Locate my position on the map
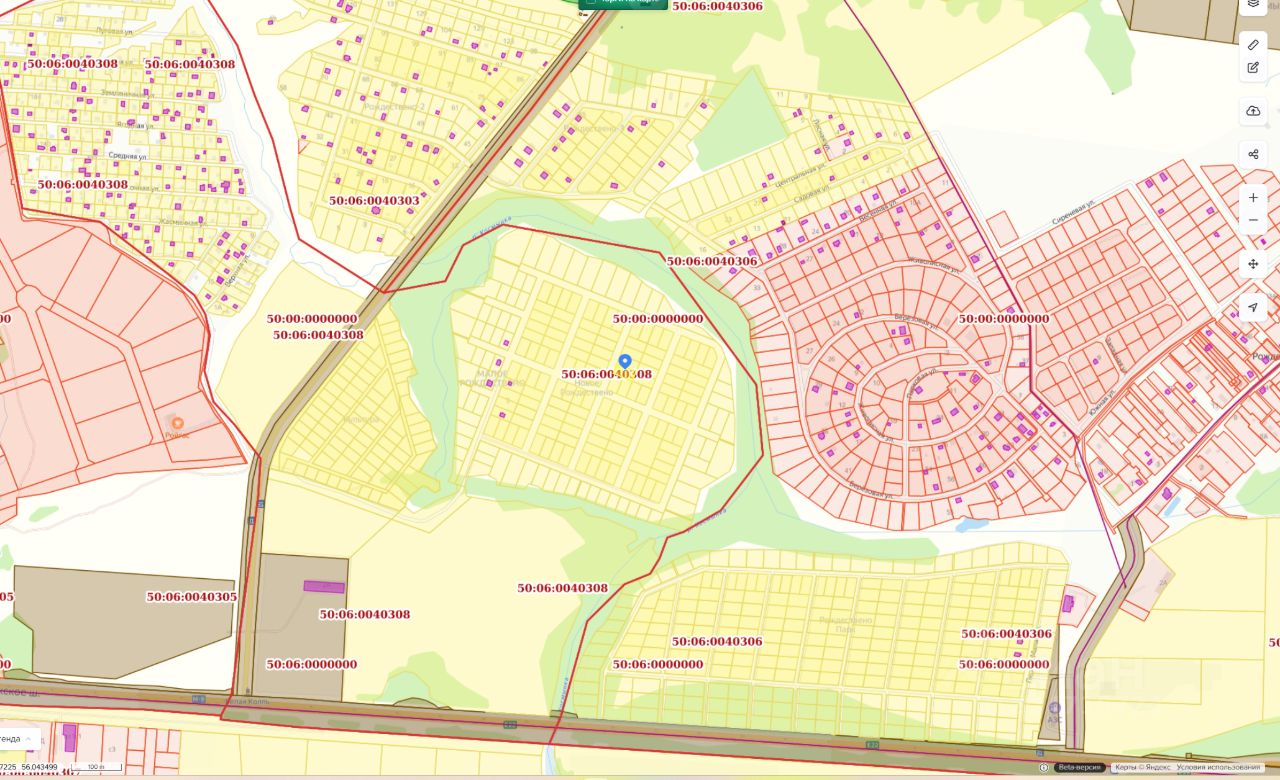Image resolution: width=1280 pixels, height=780 pixels. pyautogui.click(x=1253, y=307)
